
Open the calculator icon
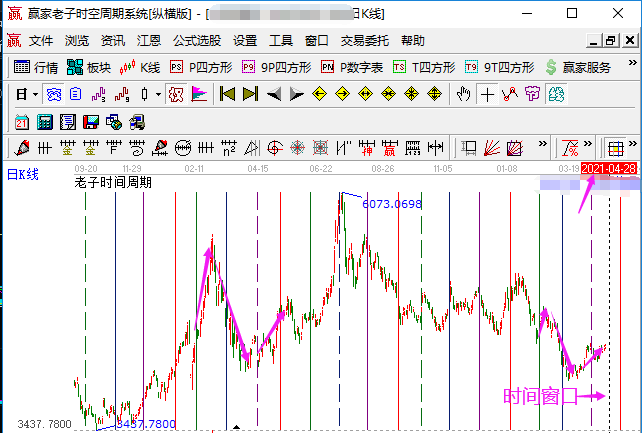[x=45, y=122]
